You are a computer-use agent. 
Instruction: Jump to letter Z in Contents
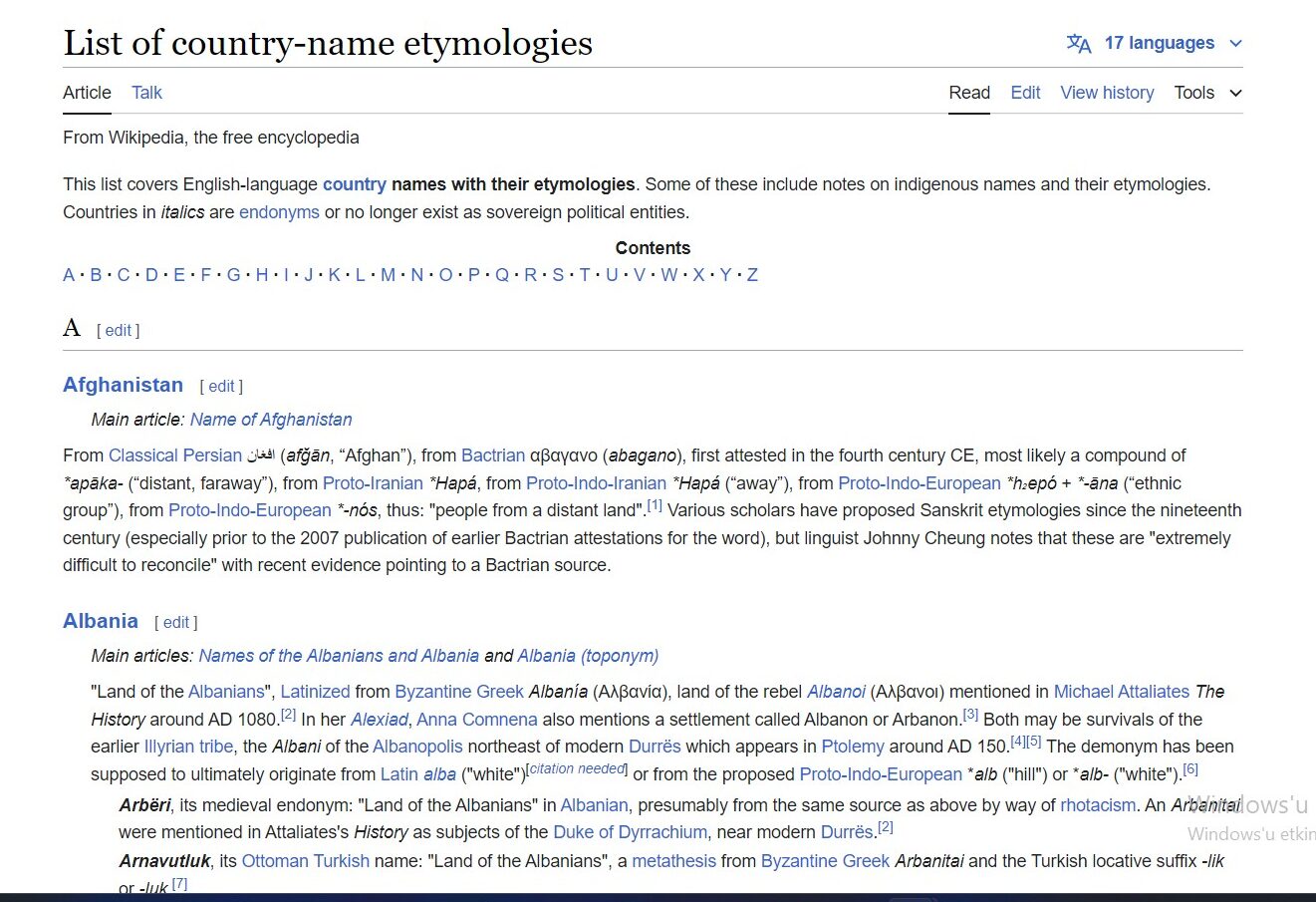click(x=752, y=275)
